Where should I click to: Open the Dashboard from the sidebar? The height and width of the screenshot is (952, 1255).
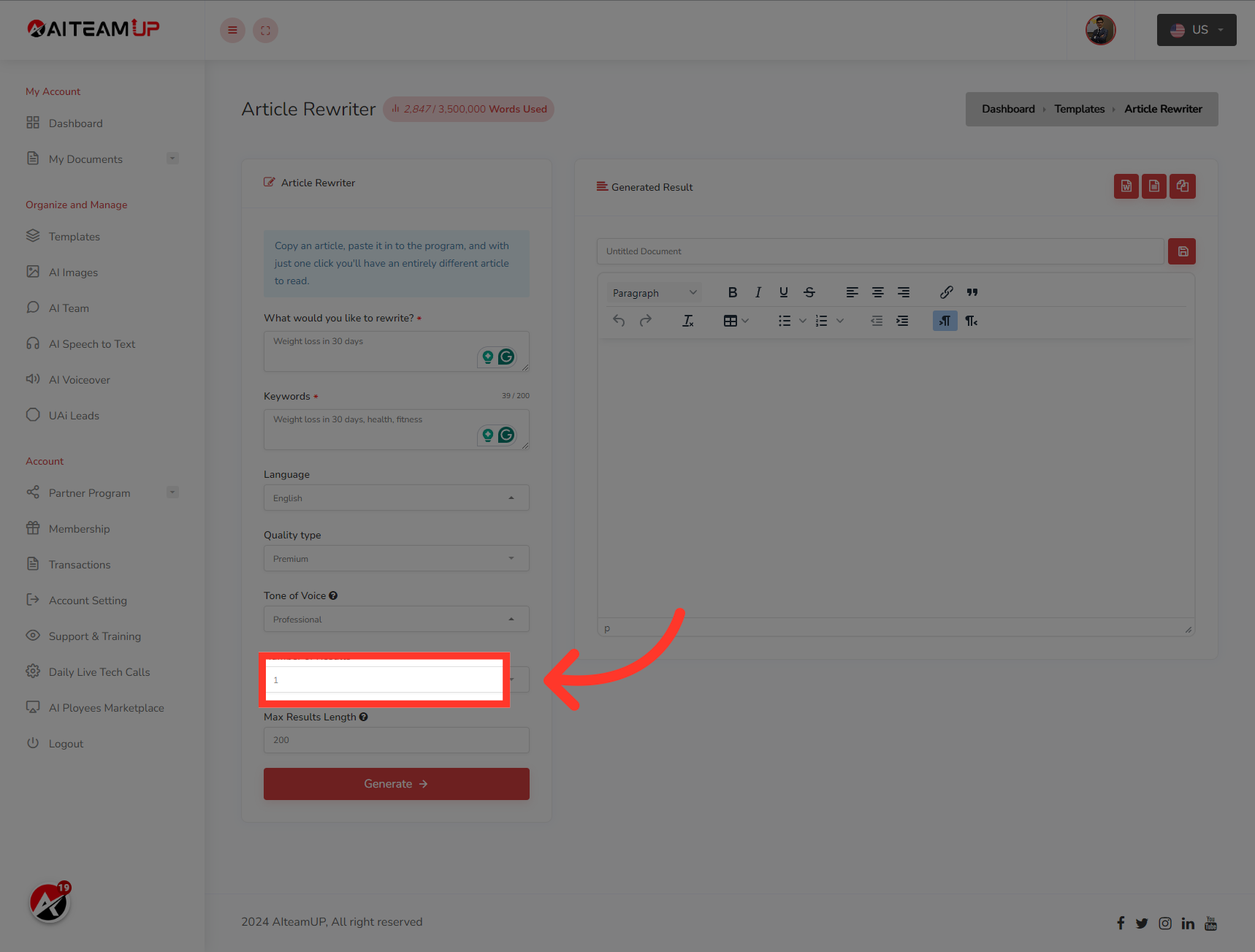(x=75, y=123)
